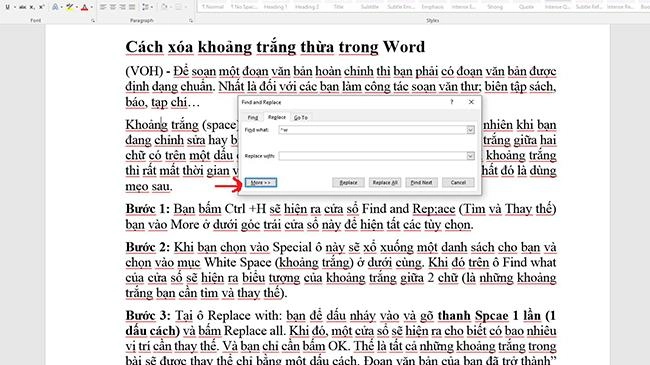
Task: Apply superscript formatting
Action: pyautogui.click(x=41, y=7)
